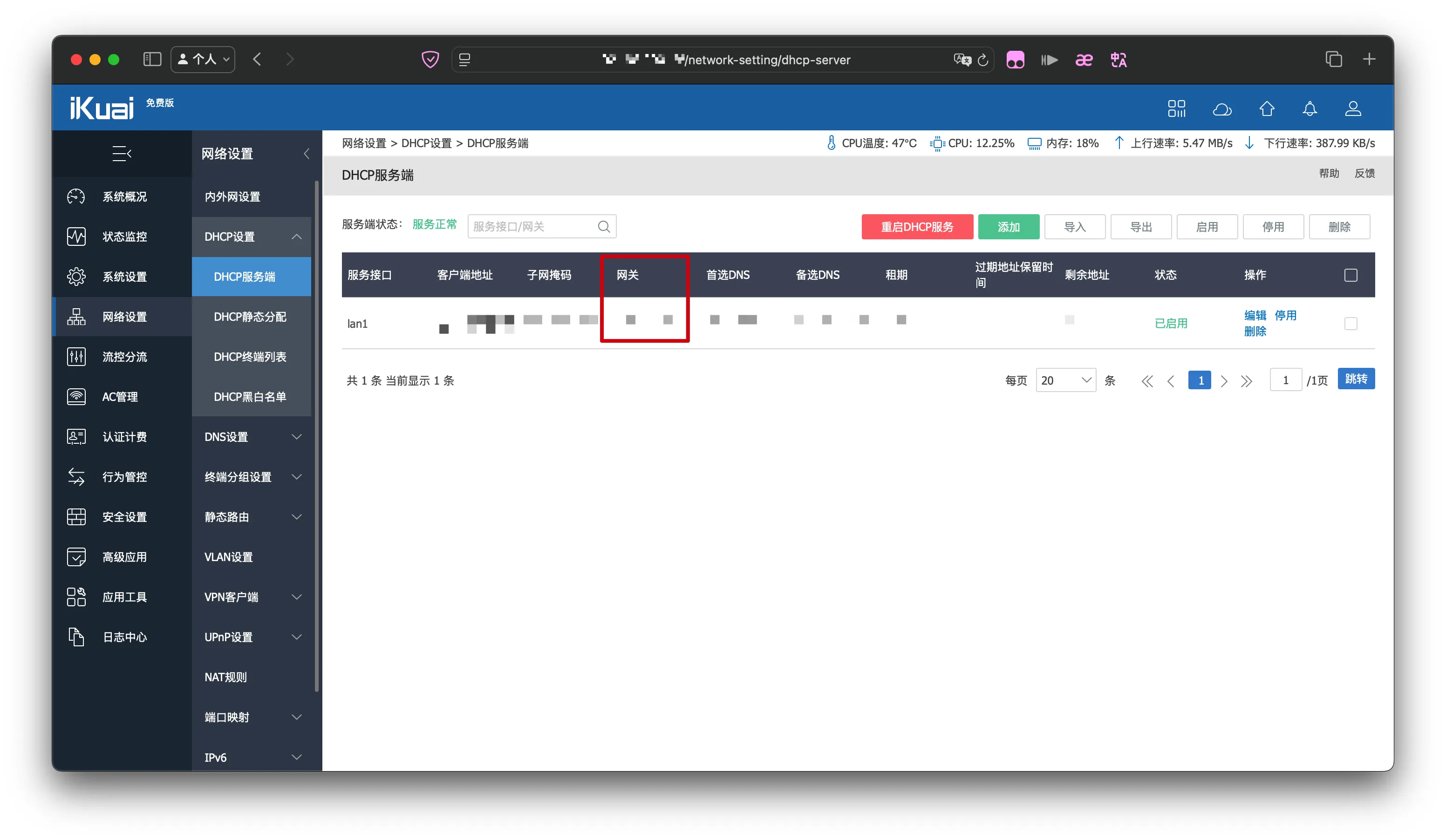
Task: Click the search magnifier icon
Action: 604,227
